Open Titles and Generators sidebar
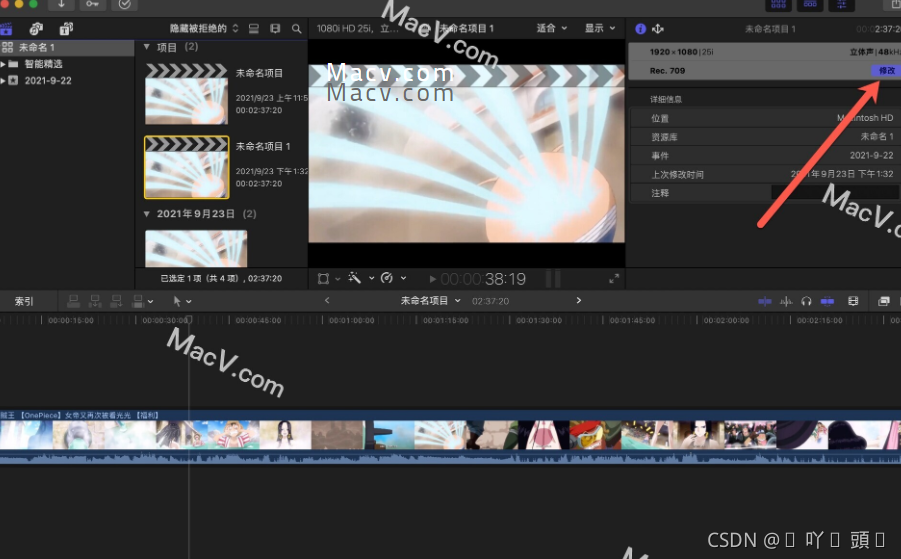Screen dimensions: 901x559 [66, 28]
